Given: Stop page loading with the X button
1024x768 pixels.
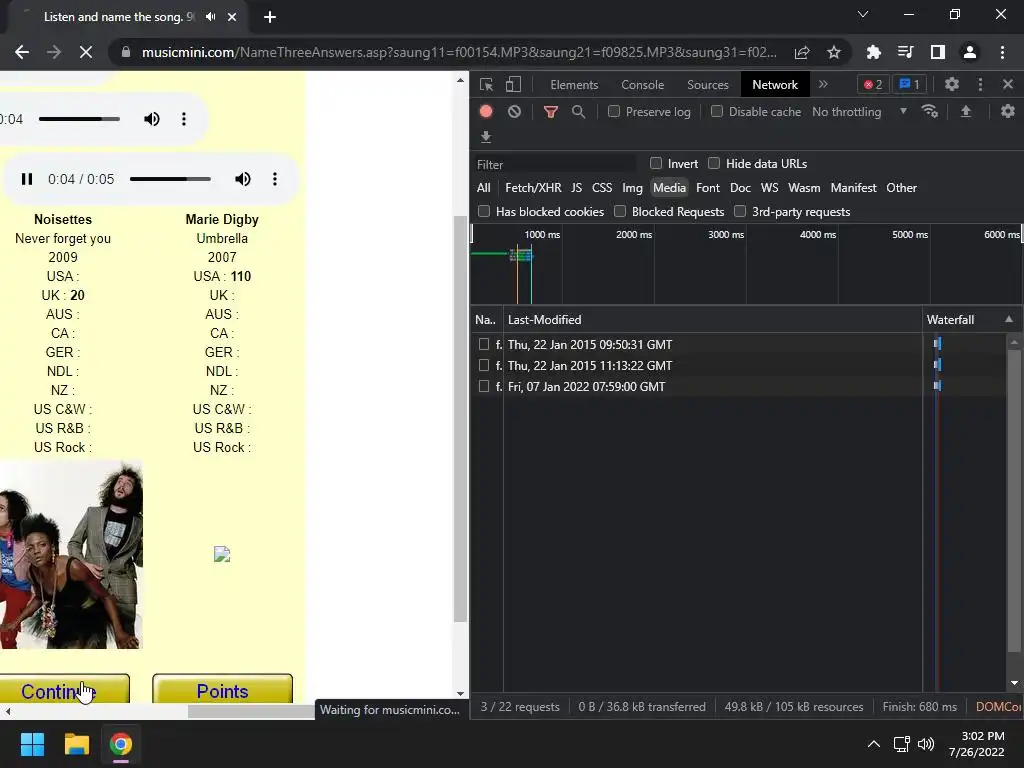Looking at the screenshot, I should (x=86, y=52).
